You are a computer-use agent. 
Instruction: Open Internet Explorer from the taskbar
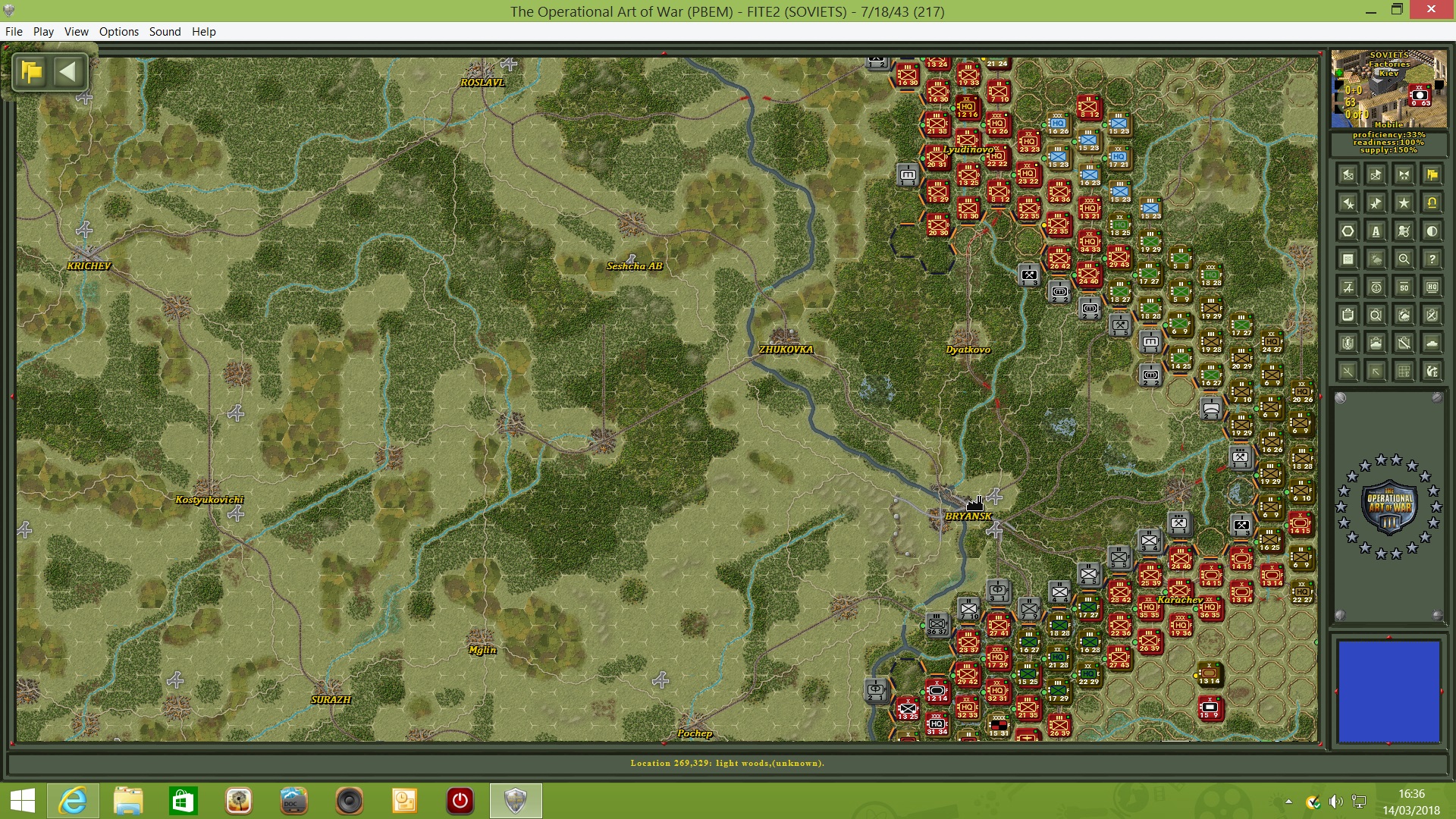[73, 801]
